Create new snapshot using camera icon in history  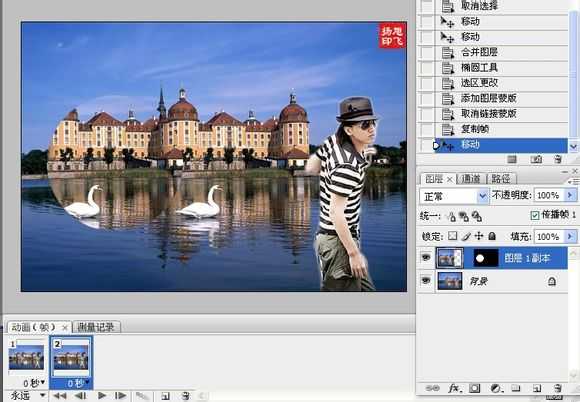[x=536, y=159]
